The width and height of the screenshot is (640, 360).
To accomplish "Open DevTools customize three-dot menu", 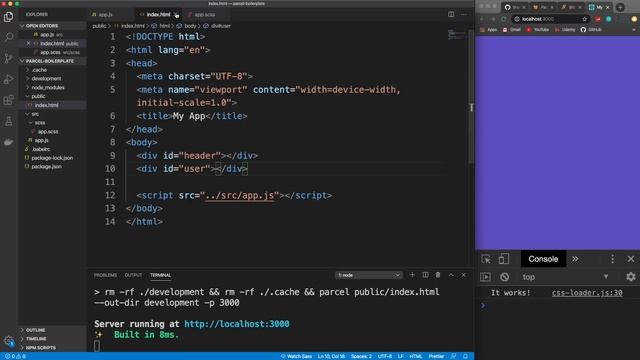I will 612,259.
